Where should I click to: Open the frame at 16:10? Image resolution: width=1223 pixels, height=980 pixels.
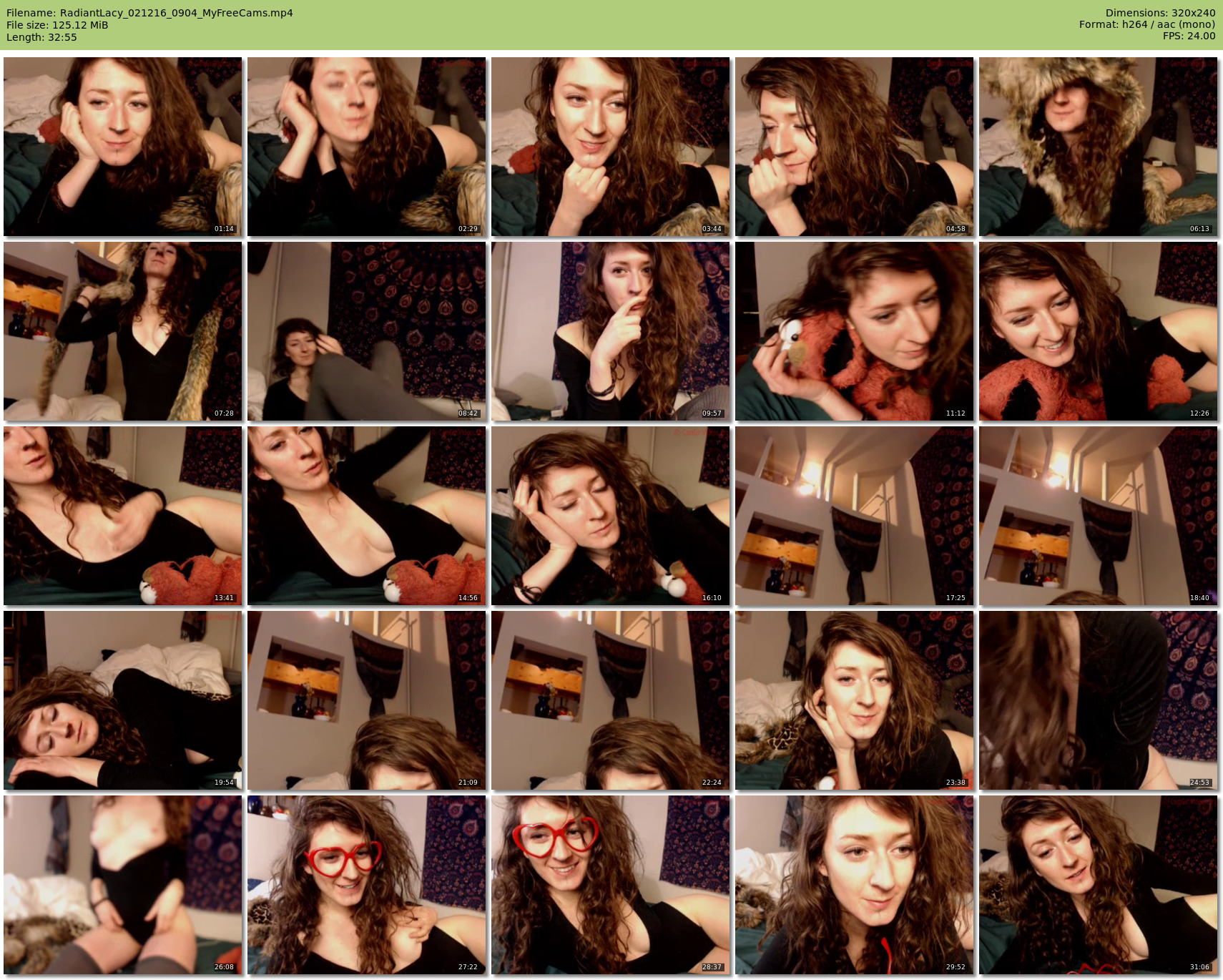[610, 516]
